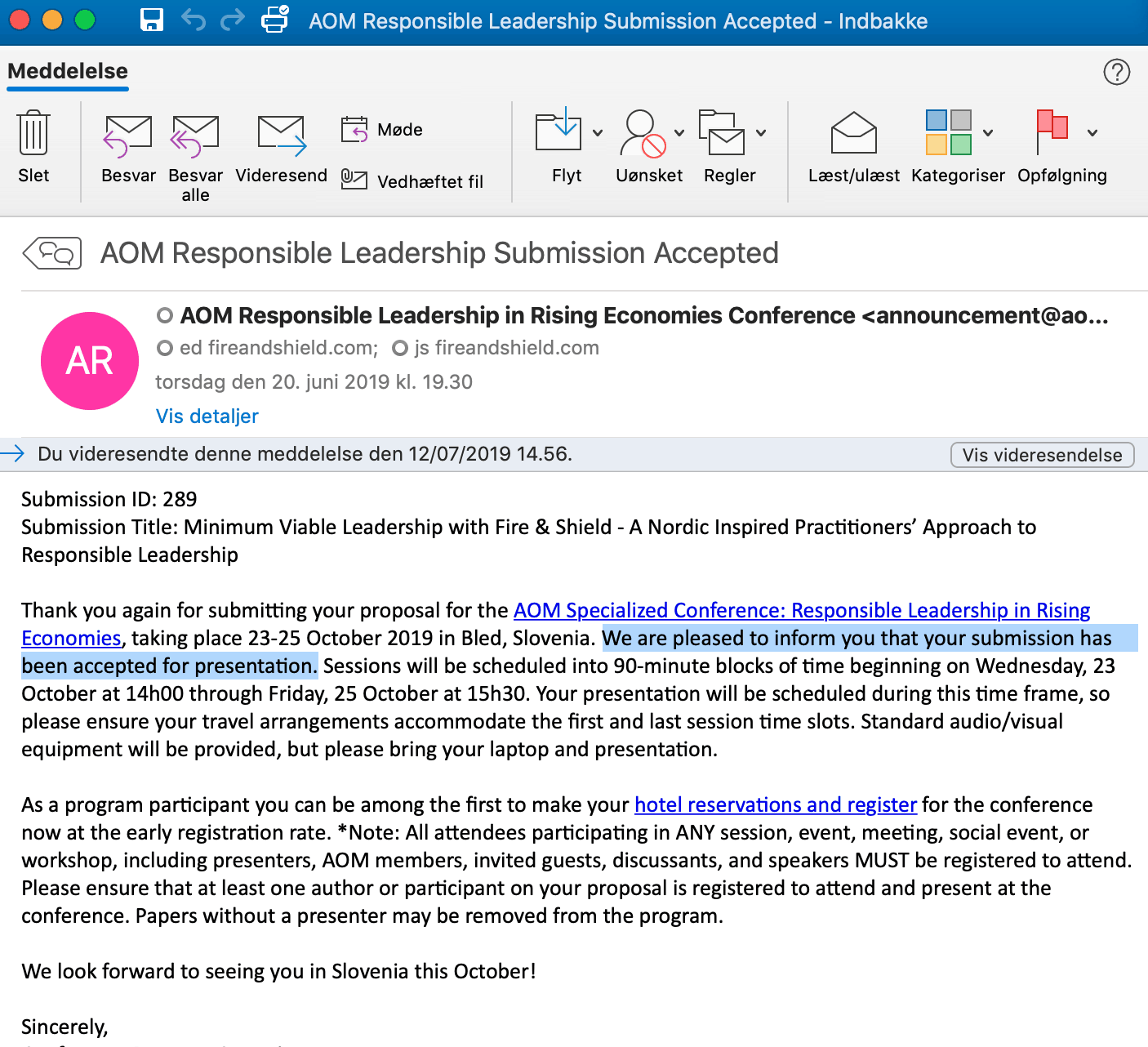This screenshot has width=1148, height=1047.
Task: Click the conversation bubbles icon beside subject
Action: 52,253
